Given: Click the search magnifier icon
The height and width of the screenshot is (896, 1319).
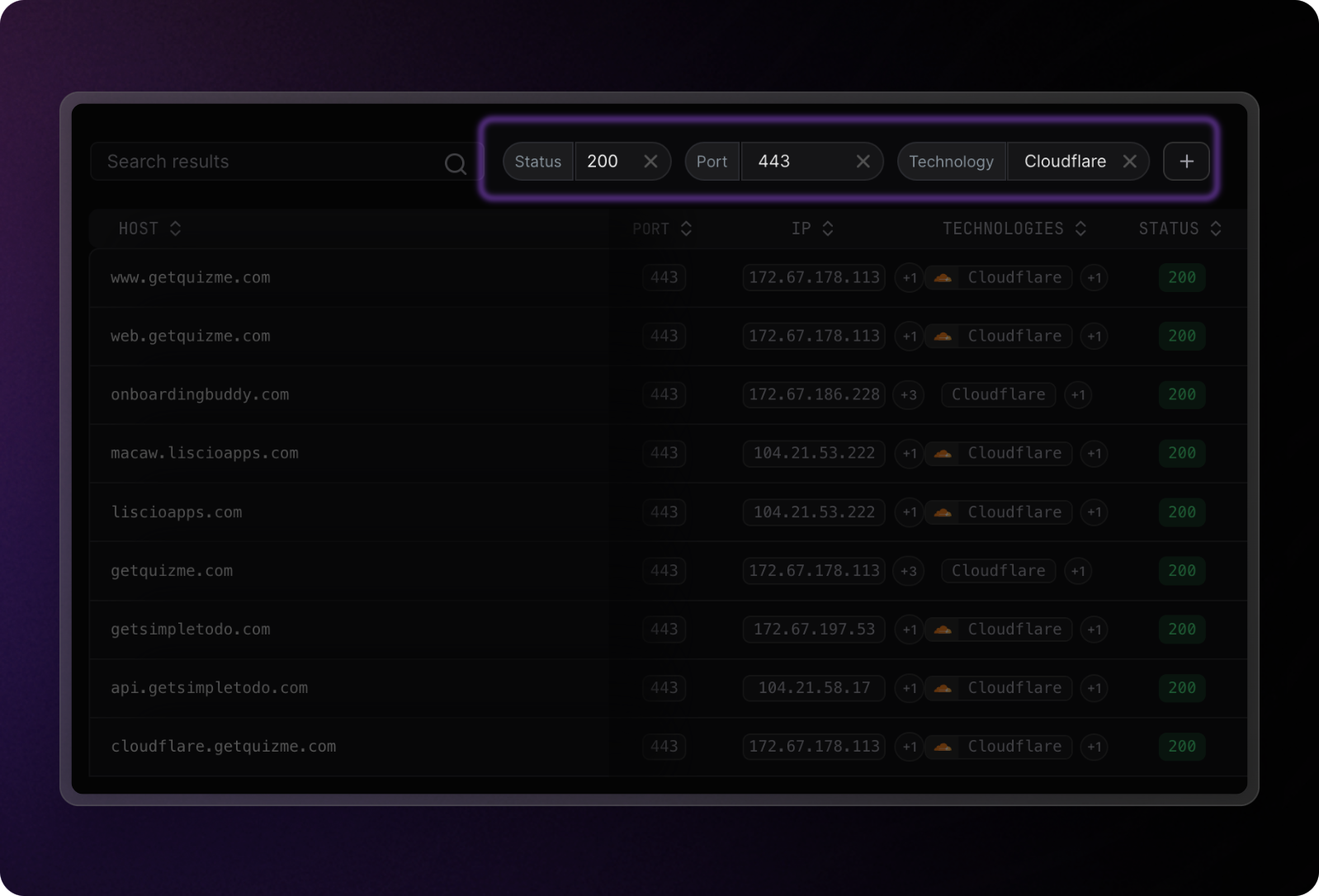Looking at the screenshot, I should tap(455, 163).
